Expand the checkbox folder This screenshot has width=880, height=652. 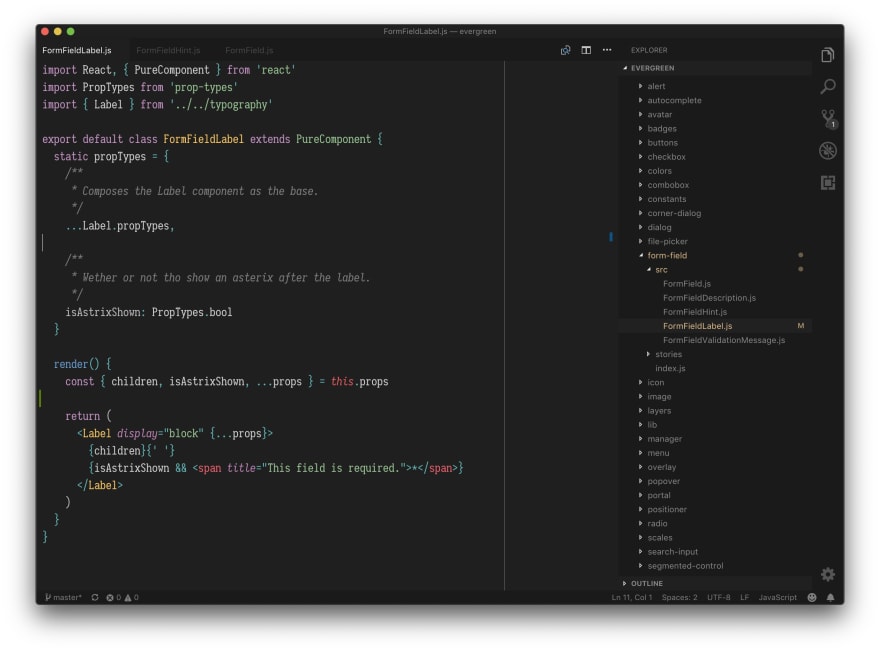click(x=716, y=157)
